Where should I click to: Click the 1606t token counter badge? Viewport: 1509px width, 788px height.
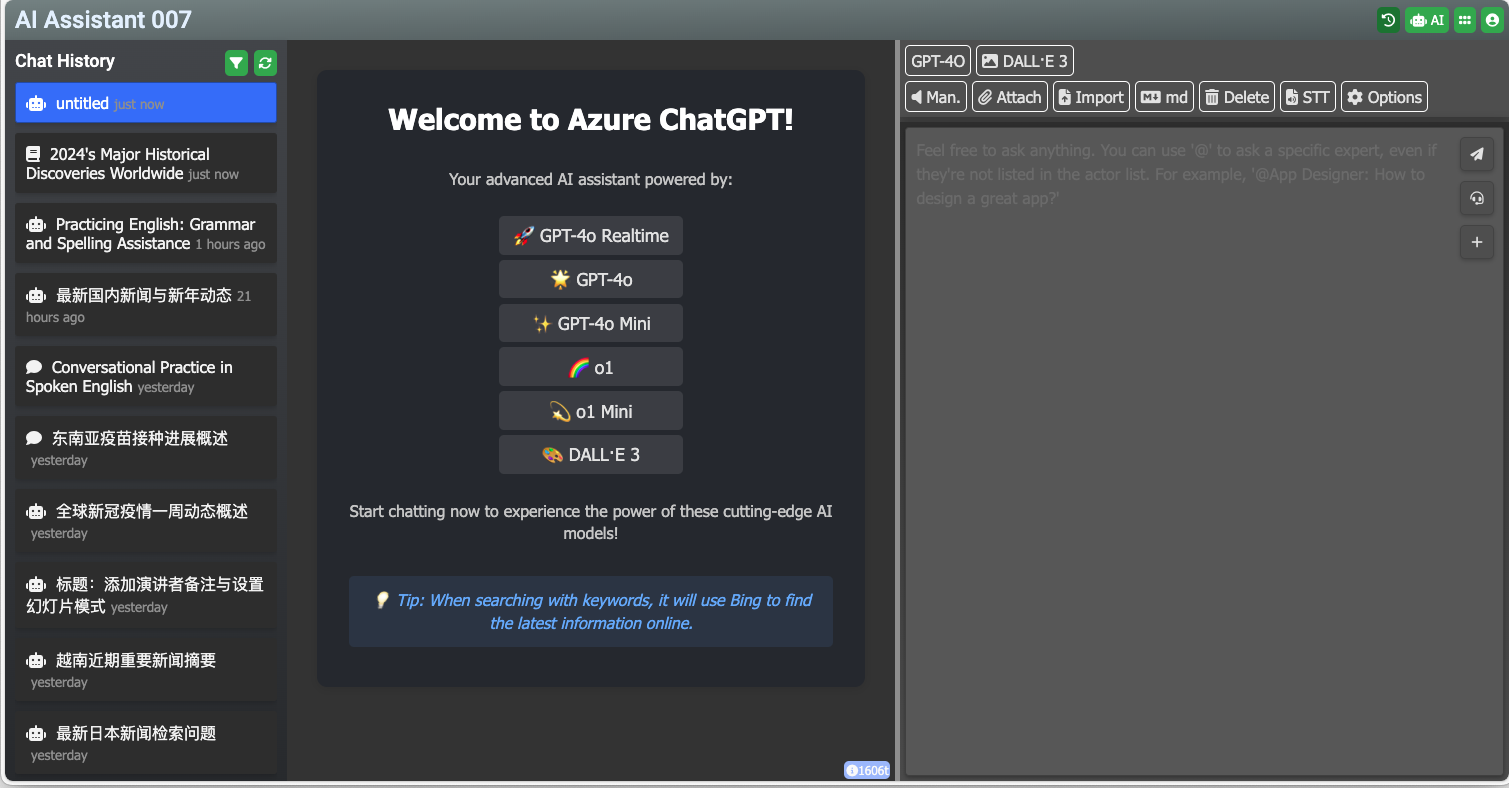(866, 770)
